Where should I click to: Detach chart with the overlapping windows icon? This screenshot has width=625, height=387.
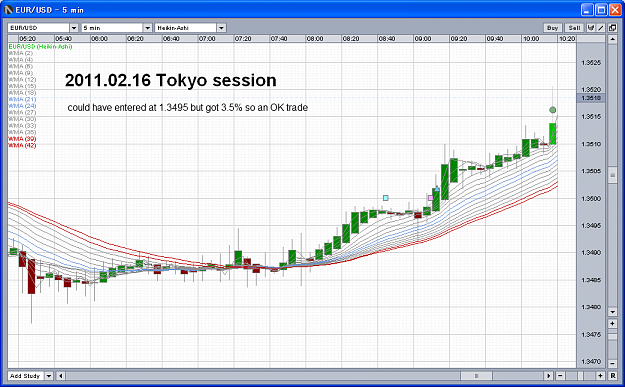612,28
